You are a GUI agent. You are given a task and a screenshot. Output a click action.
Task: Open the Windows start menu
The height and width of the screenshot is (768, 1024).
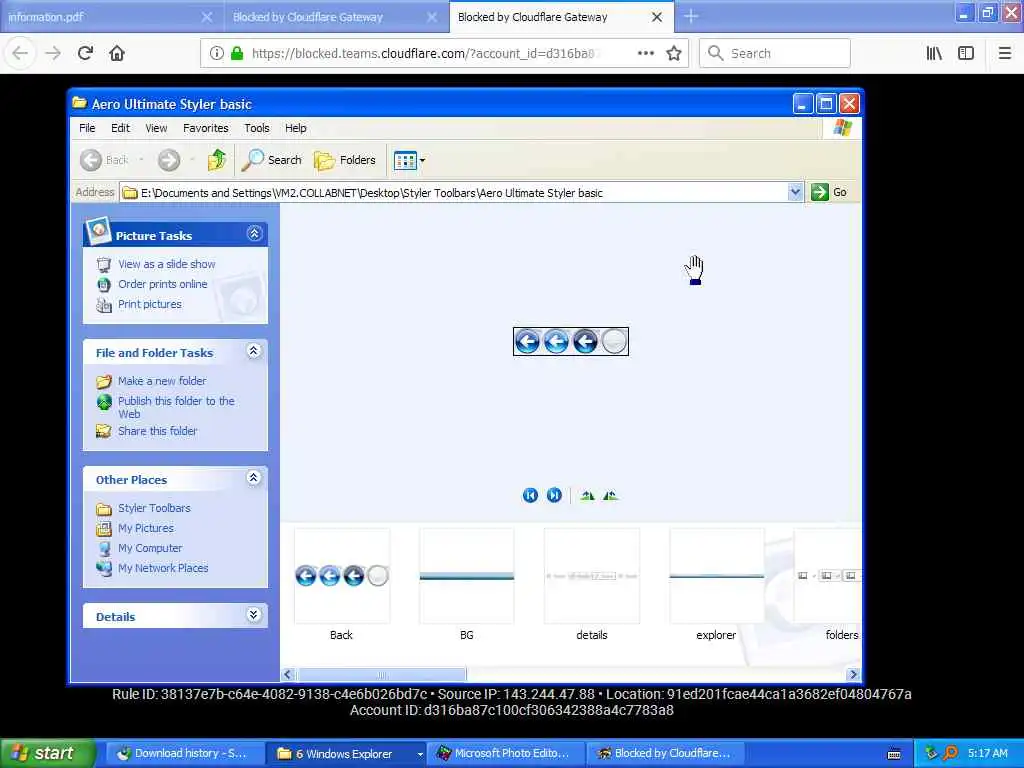pyautogui.click(x=48, y=753)
